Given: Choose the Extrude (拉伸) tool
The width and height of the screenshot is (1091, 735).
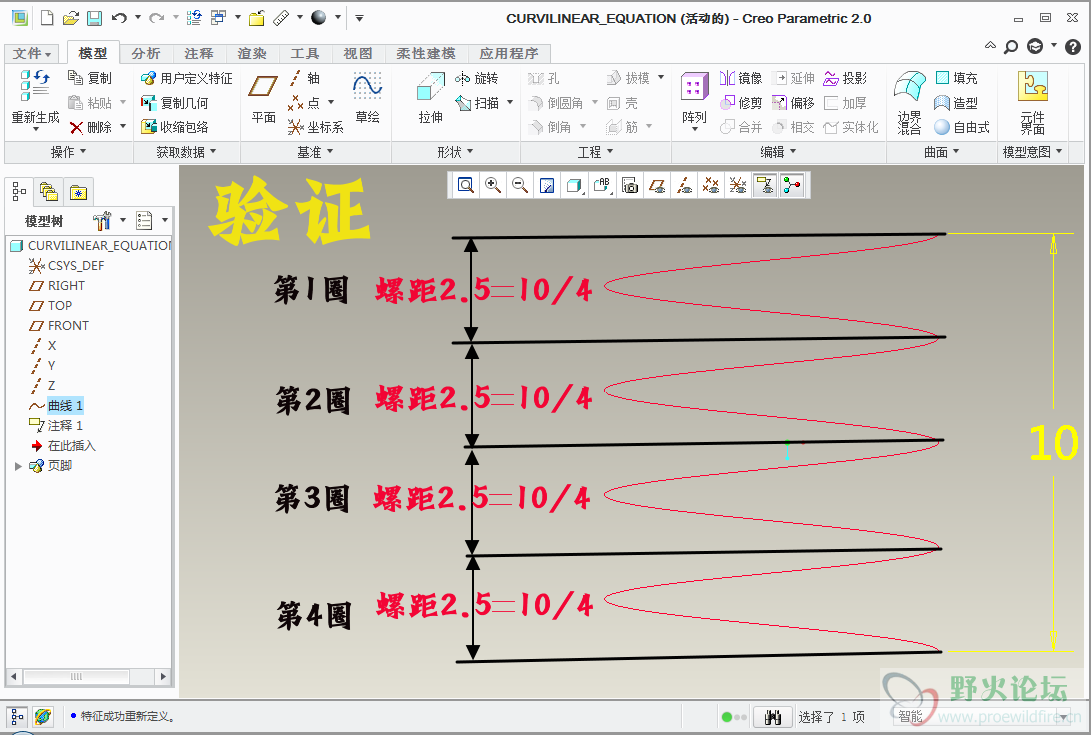Looking at the screenshot, I should coord(431,99).
